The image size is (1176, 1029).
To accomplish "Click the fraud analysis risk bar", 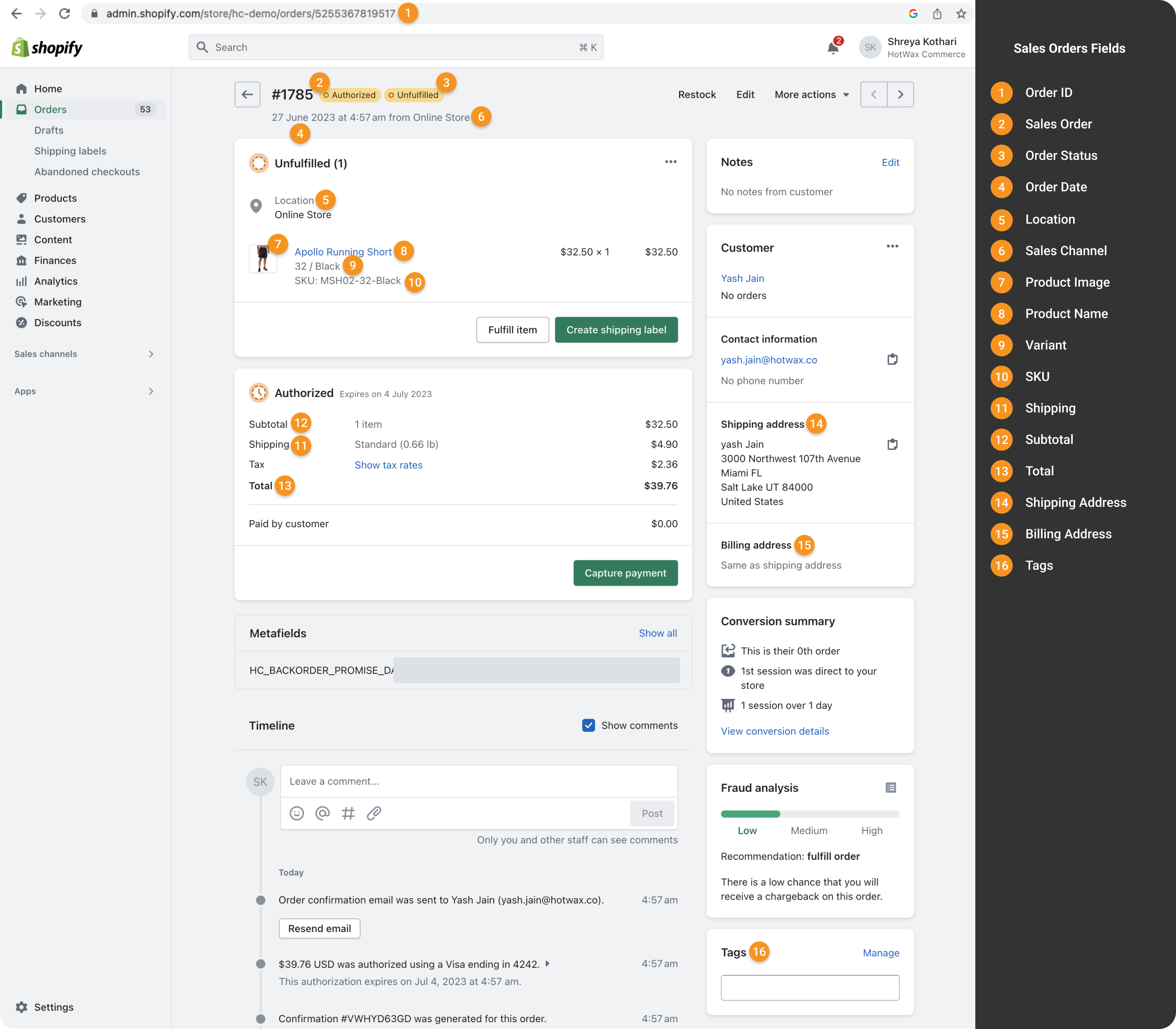I will click(810, 814).
